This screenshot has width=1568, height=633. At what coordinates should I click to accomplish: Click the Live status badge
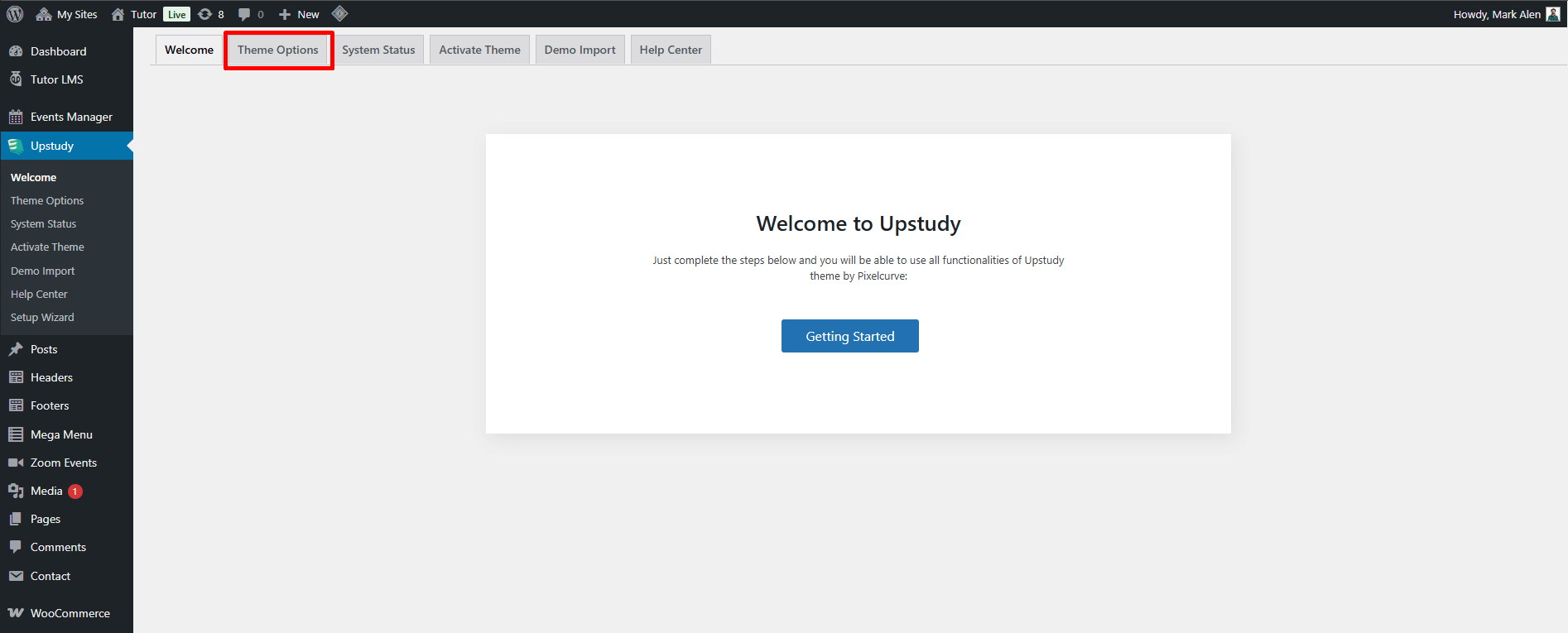click(177, 14)
